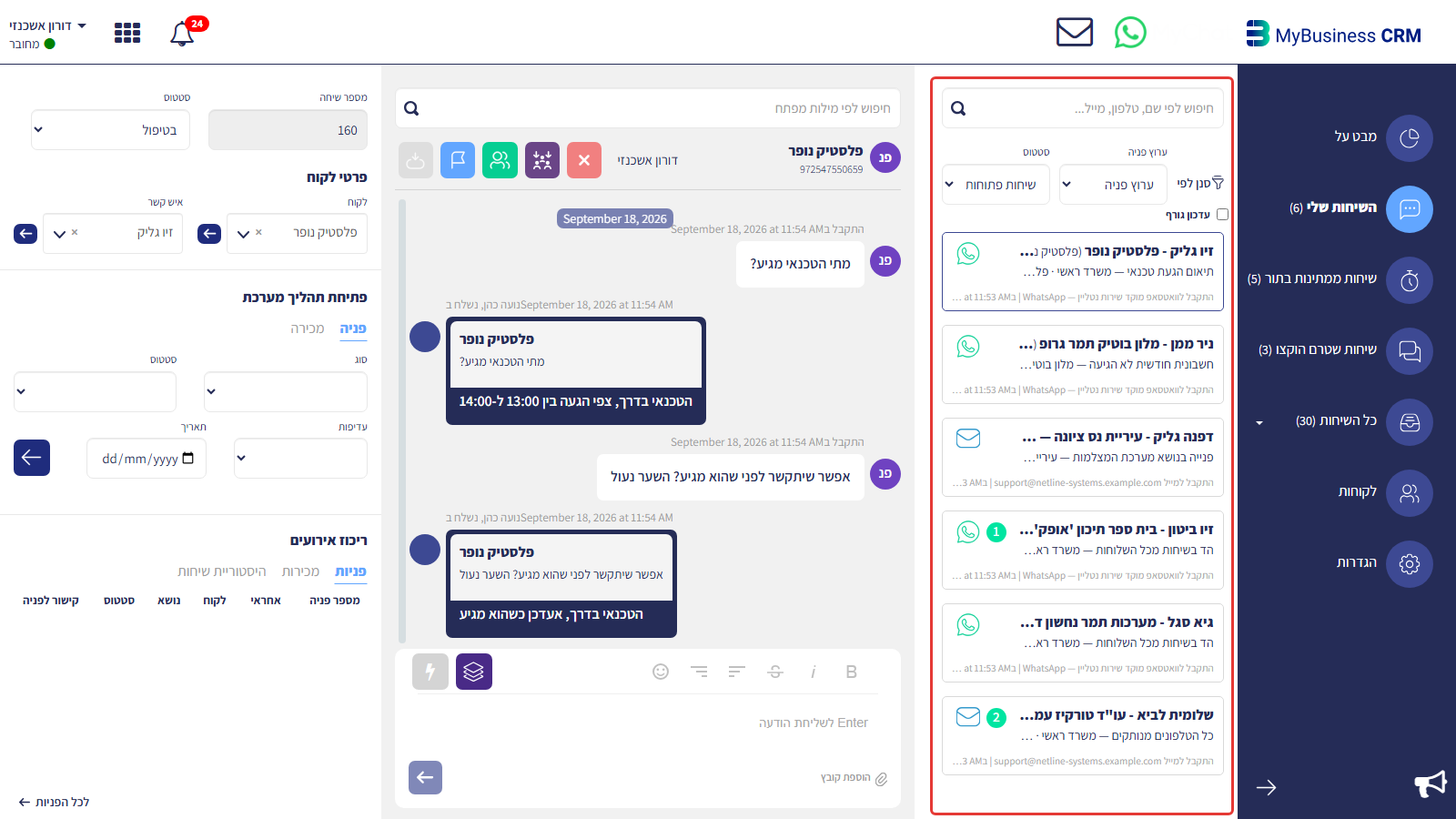Switch to היסטוריית שיחות tab
The width and height of the screenshot is (1456, 819).
222,571
